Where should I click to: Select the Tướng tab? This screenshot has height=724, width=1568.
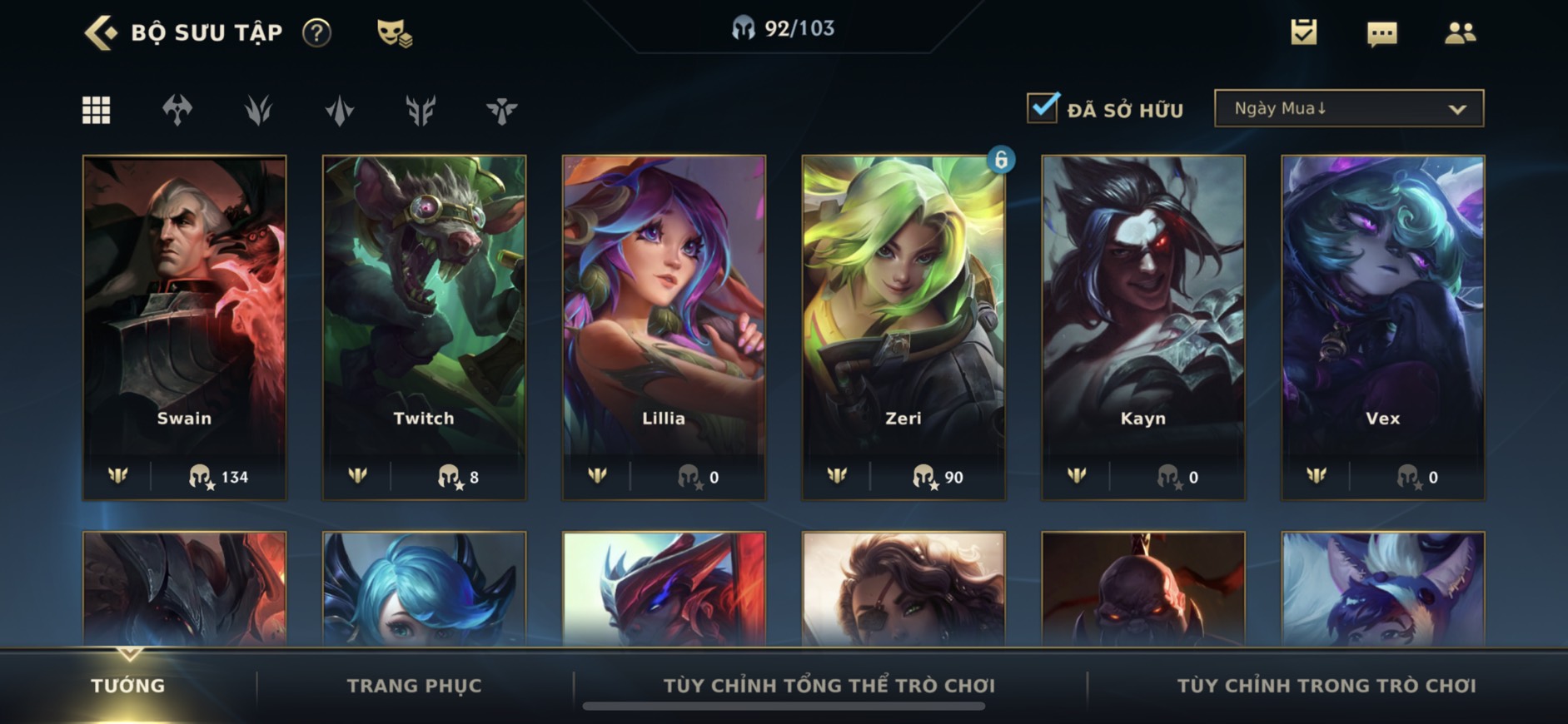(128, 686)
